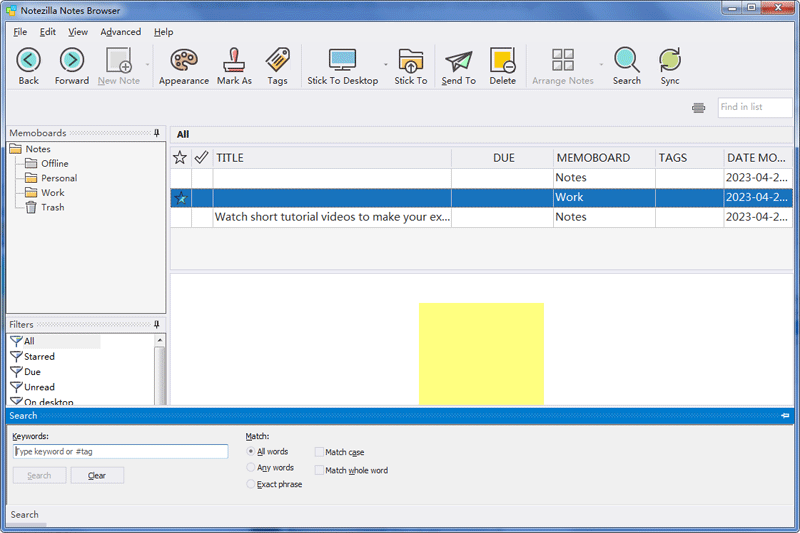
Task: Click the Arrange Notes grid icon
Action: point(563,60)
